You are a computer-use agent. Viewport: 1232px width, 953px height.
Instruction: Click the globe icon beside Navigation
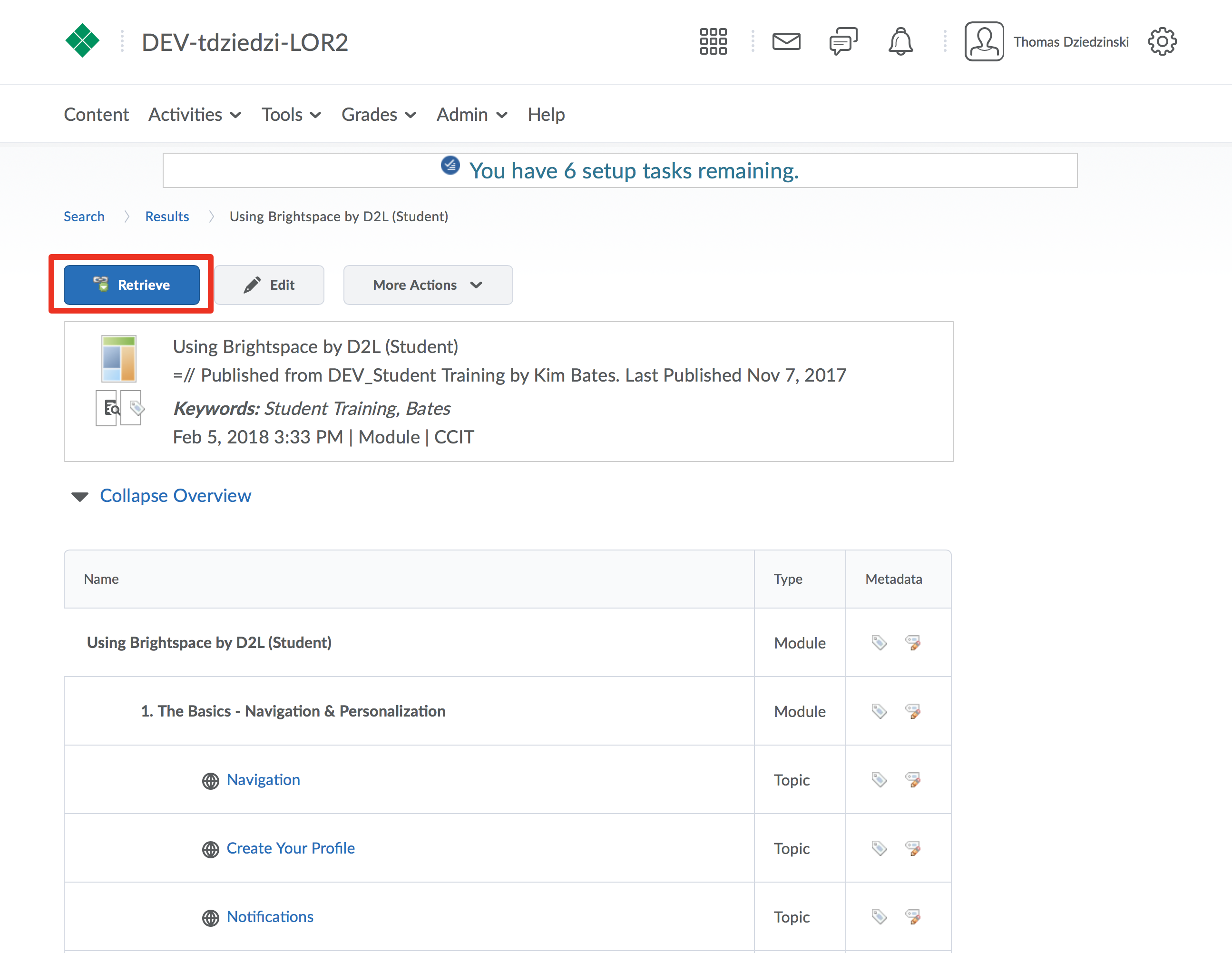coord(210,781)
